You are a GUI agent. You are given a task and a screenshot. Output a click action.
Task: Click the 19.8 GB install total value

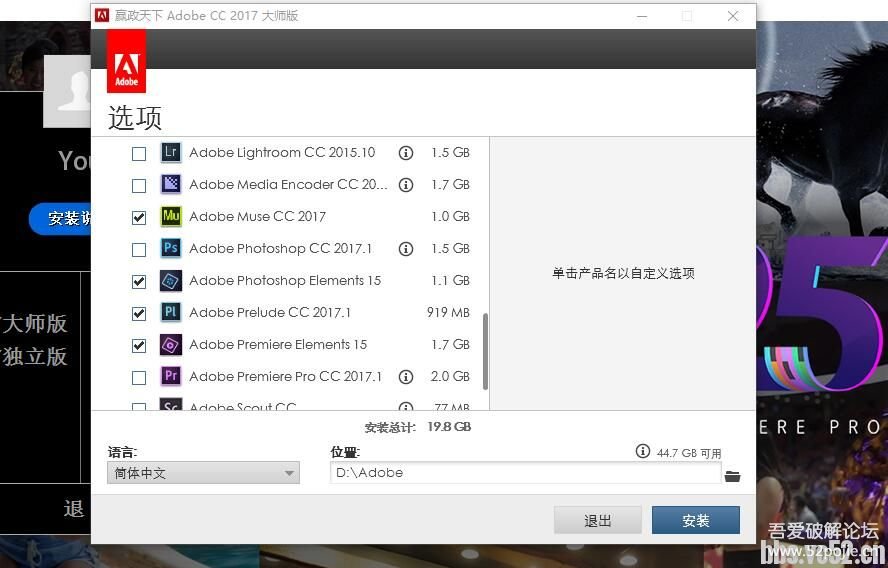click(x=449, y=426)
